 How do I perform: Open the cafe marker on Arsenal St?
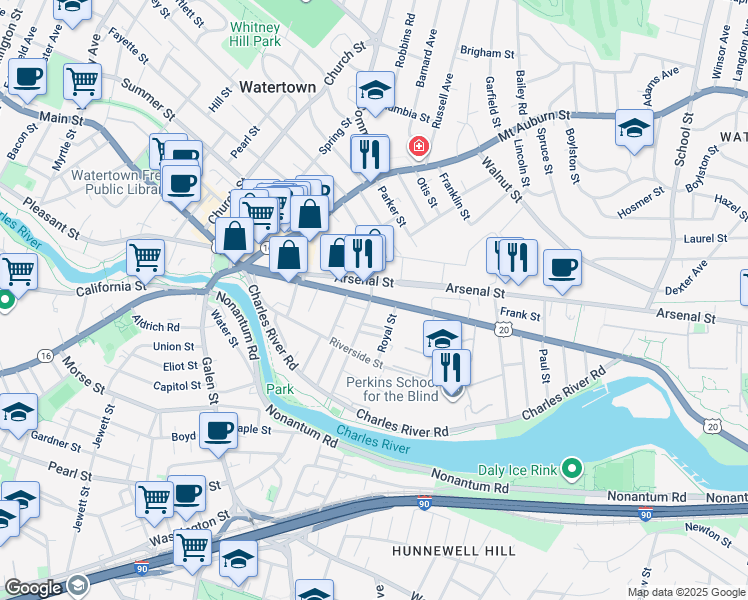pos(562,269)
